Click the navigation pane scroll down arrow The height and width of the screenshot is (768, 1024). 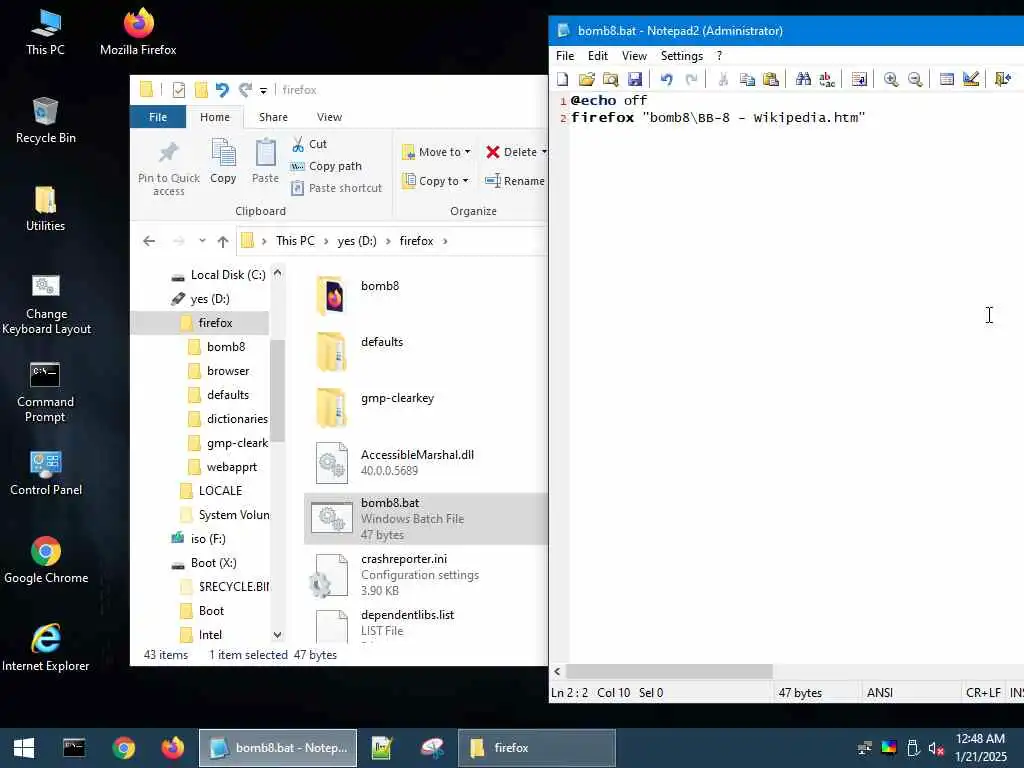point(278,635)
